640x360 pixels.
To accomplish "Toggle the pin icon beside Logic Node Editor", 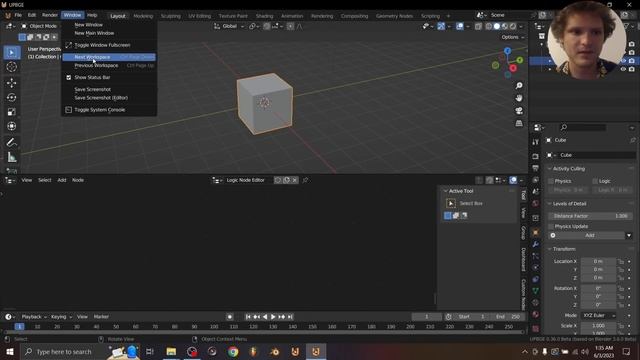I will pyautogui.click(x=305, y=180).
